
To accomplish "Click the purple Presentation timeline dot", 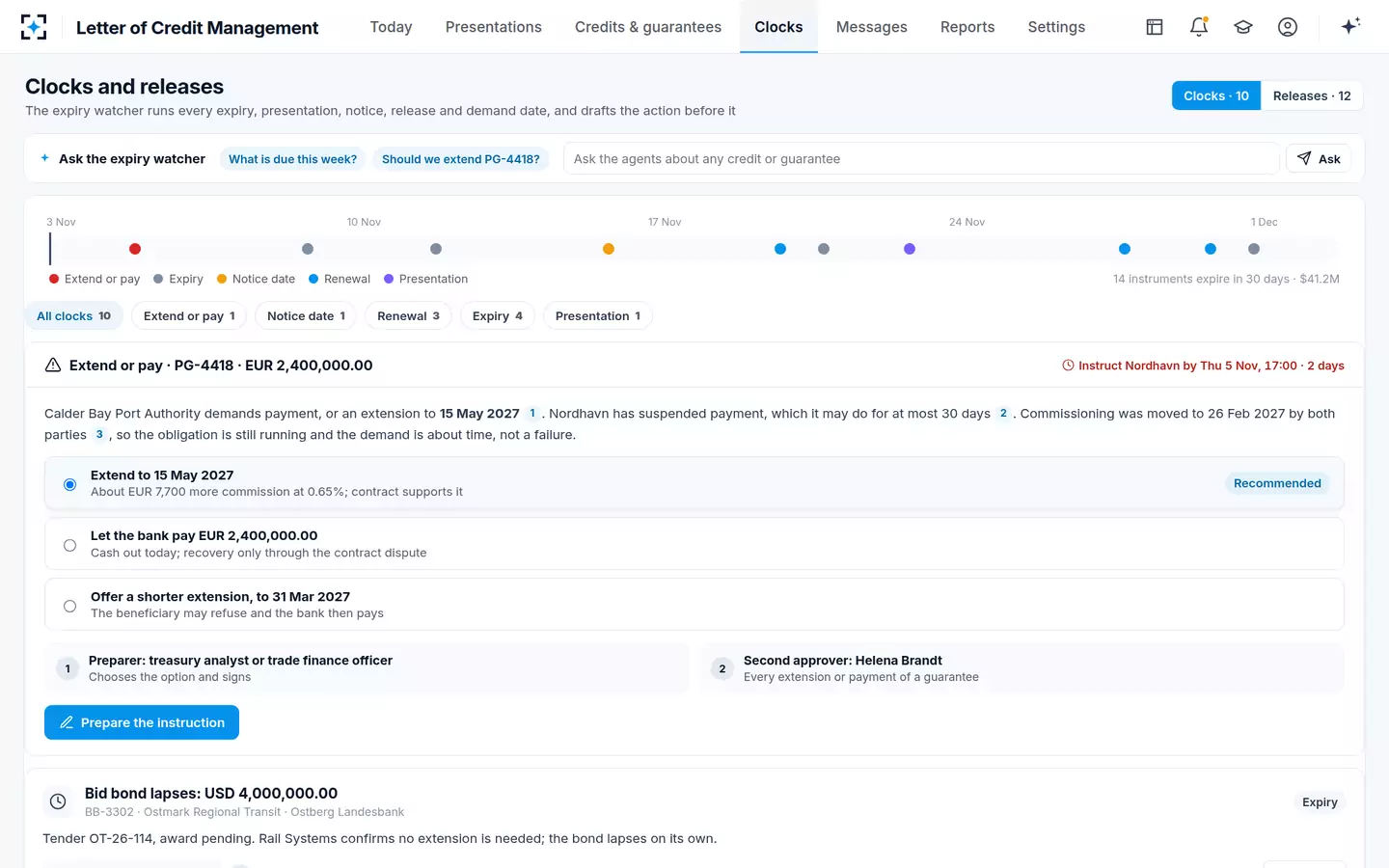I will coord(910,249).
